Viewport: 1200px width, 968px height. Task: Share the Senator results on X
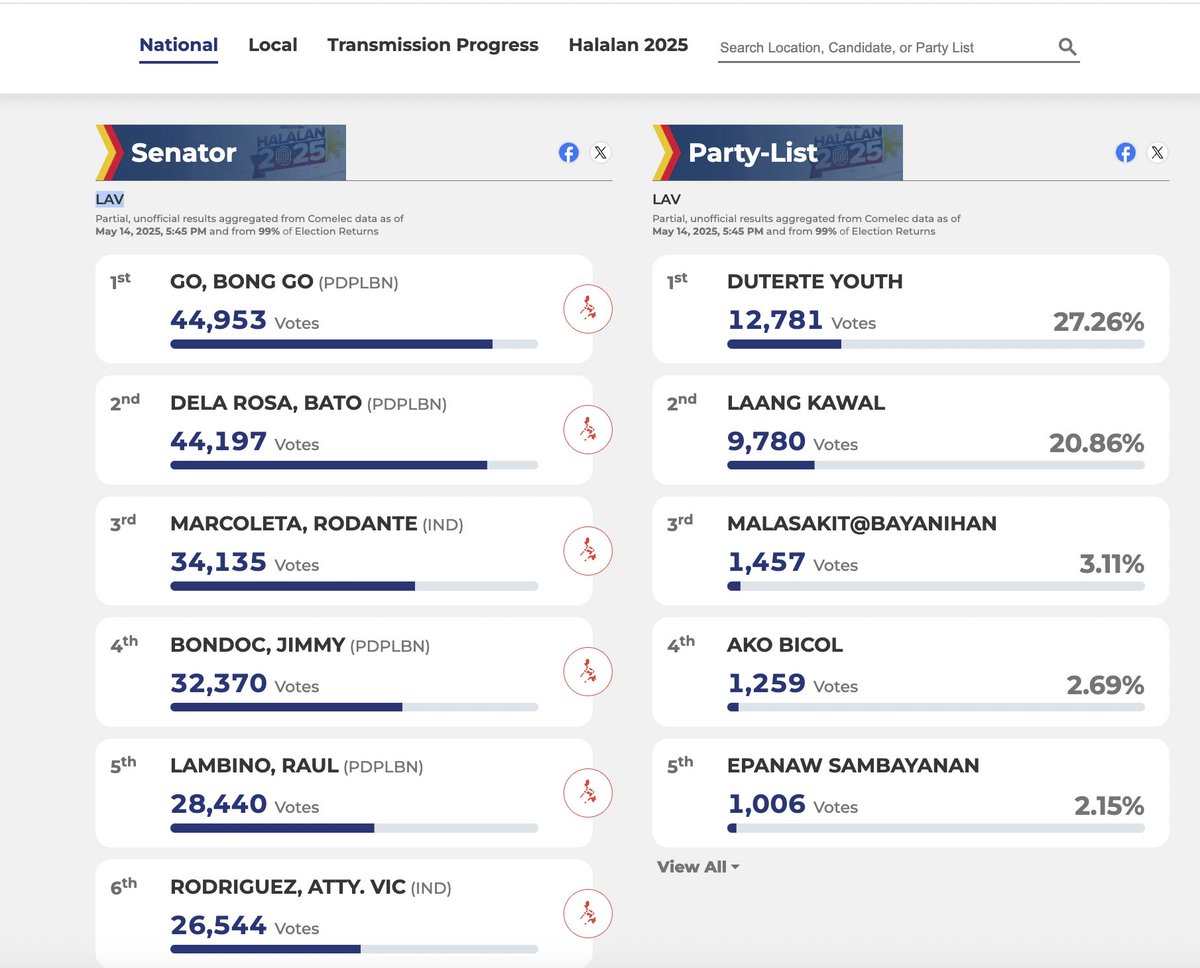[600, 152]
